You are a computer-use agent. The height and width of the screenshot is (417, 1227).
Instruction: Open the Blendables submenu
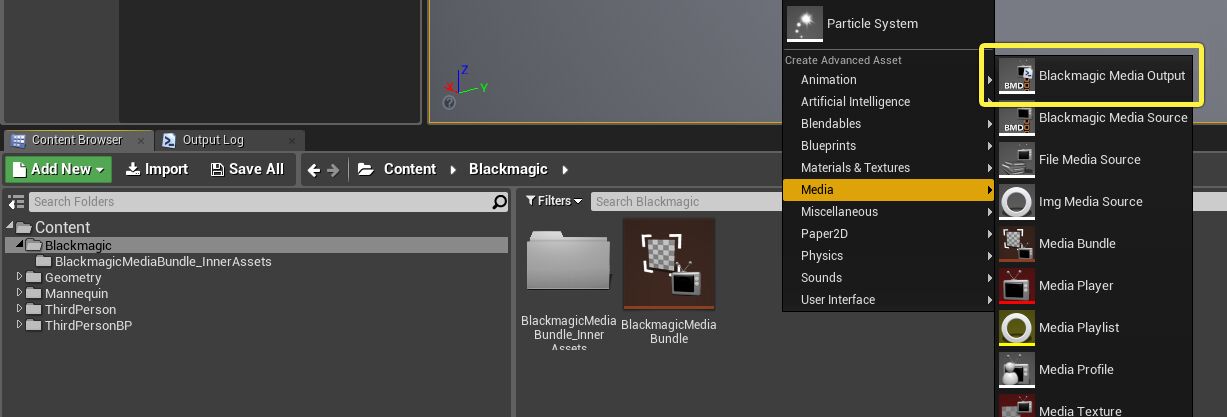click(x=888, y=124)
